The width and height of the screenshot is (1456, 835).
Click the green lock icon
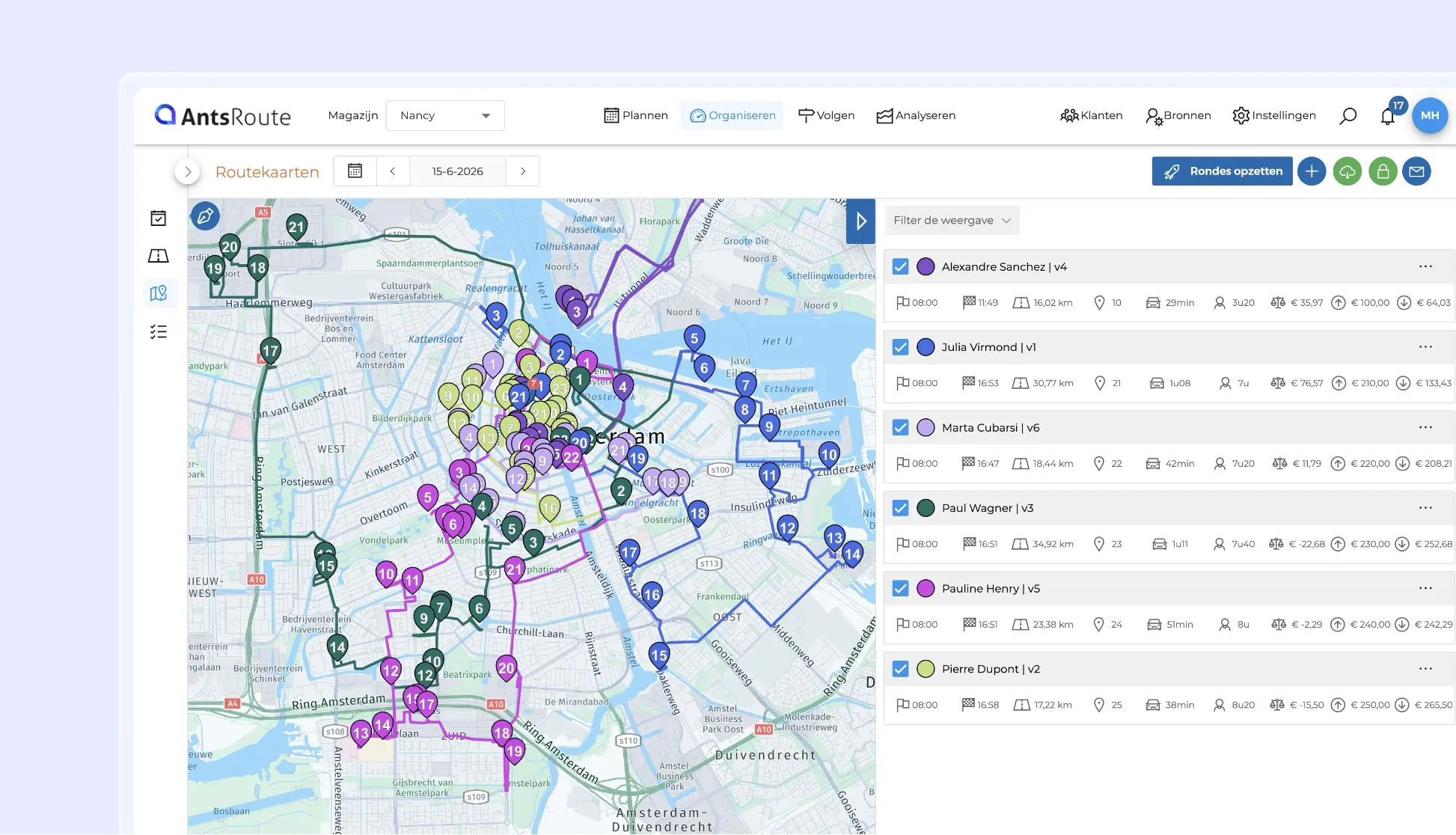[1383, 171]
